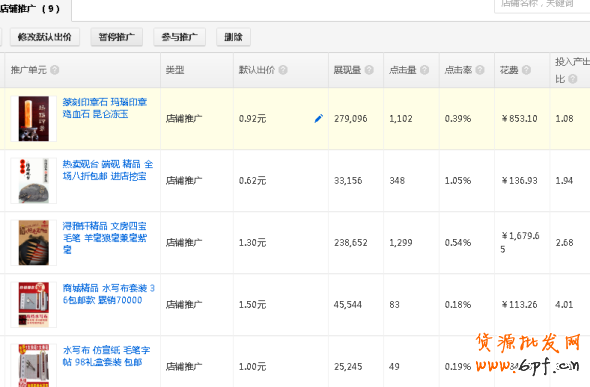This screenshot has height=387, width=590.
Task: Click help icon next to 点击率 header
Action: coord(480,70)
